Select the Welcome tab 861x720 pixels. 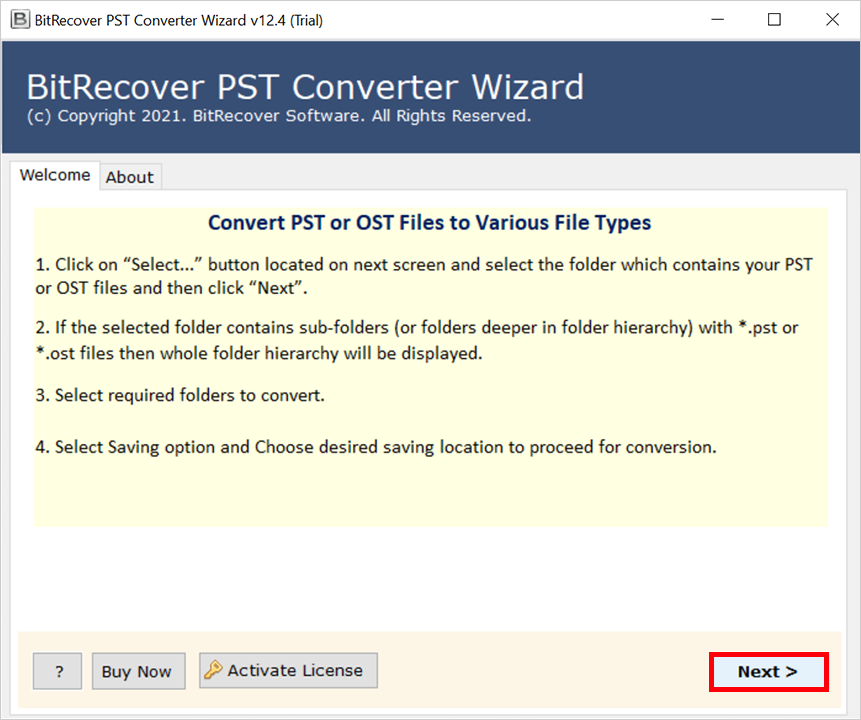[x=55, y=174]
